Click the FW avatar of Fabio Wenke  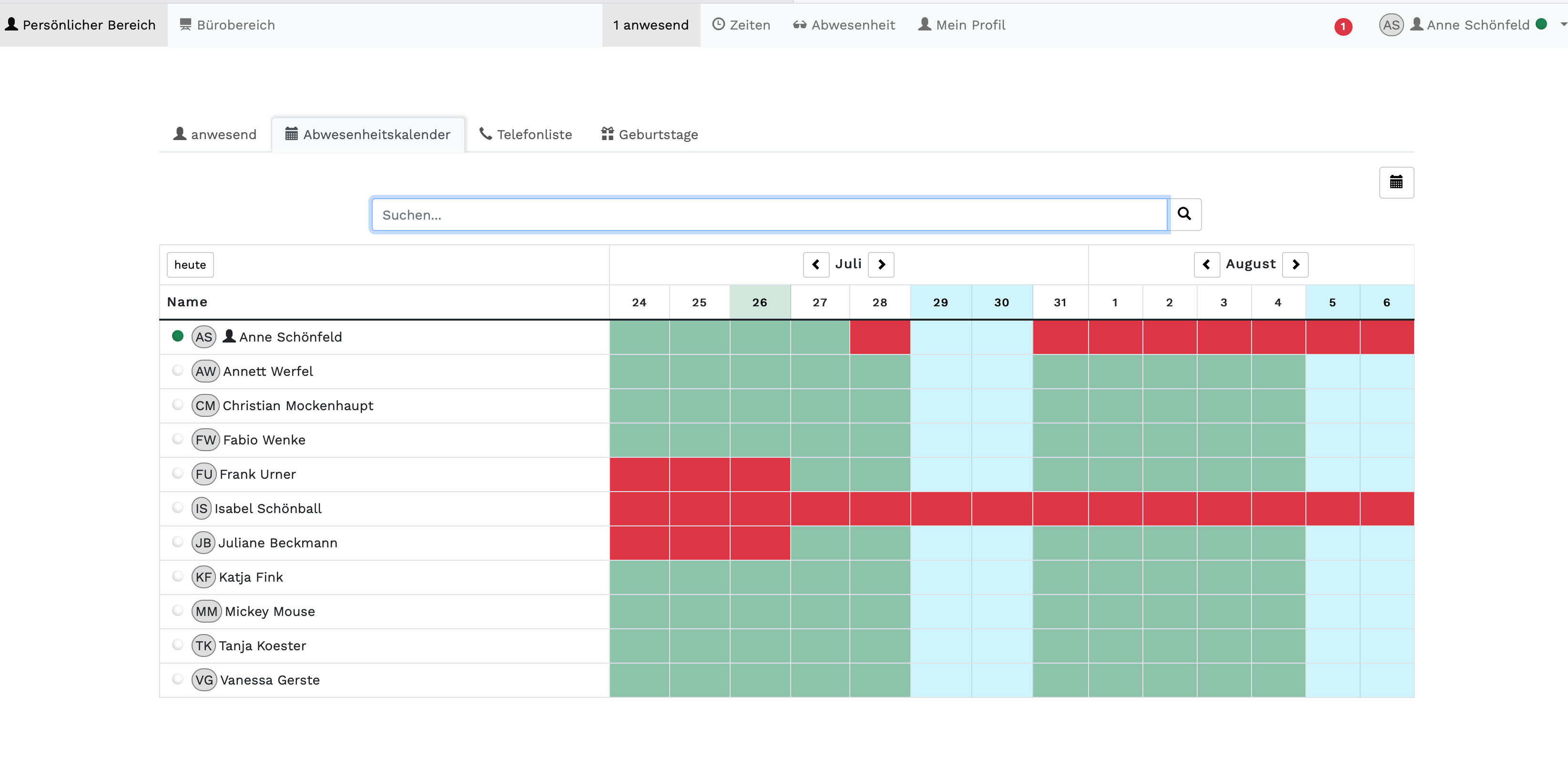(206, 440)
